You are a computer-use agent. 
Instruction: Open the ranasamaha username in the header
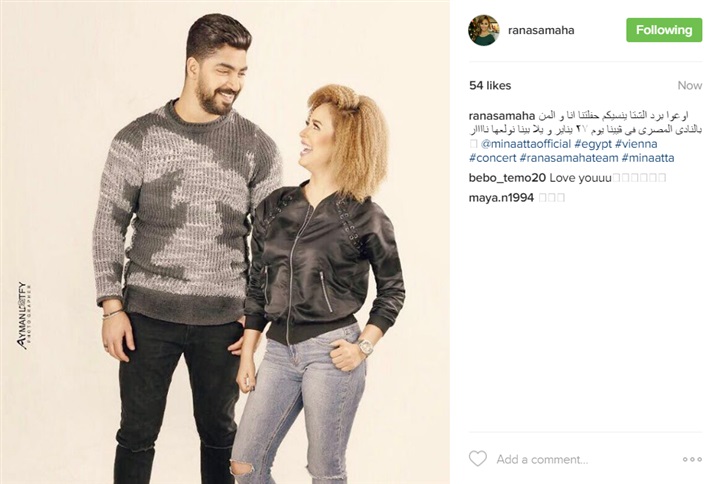coord(541,30)
